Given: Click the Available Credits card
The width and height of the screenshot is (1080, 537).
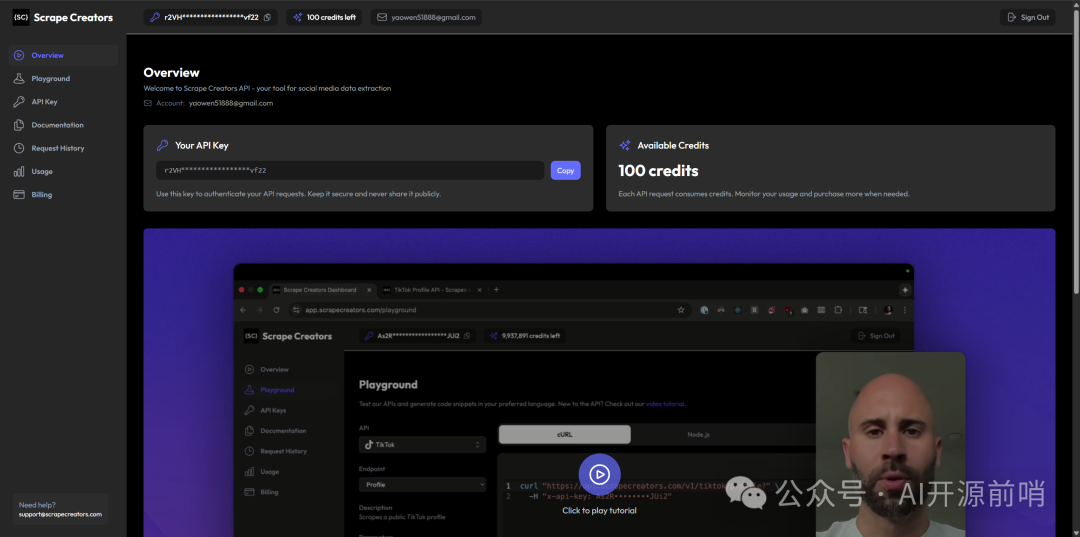Looking at the screenshot, I should (830, 168).
